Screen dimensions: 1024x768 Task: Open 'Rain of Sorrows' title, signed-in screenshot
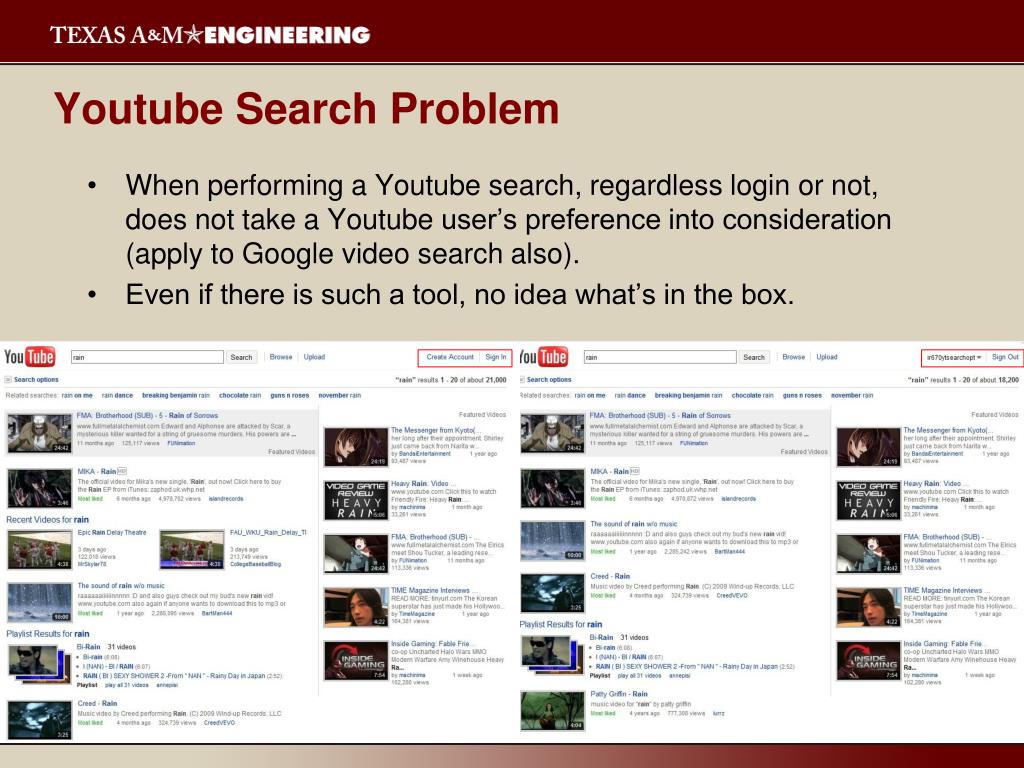coord(660,415)
